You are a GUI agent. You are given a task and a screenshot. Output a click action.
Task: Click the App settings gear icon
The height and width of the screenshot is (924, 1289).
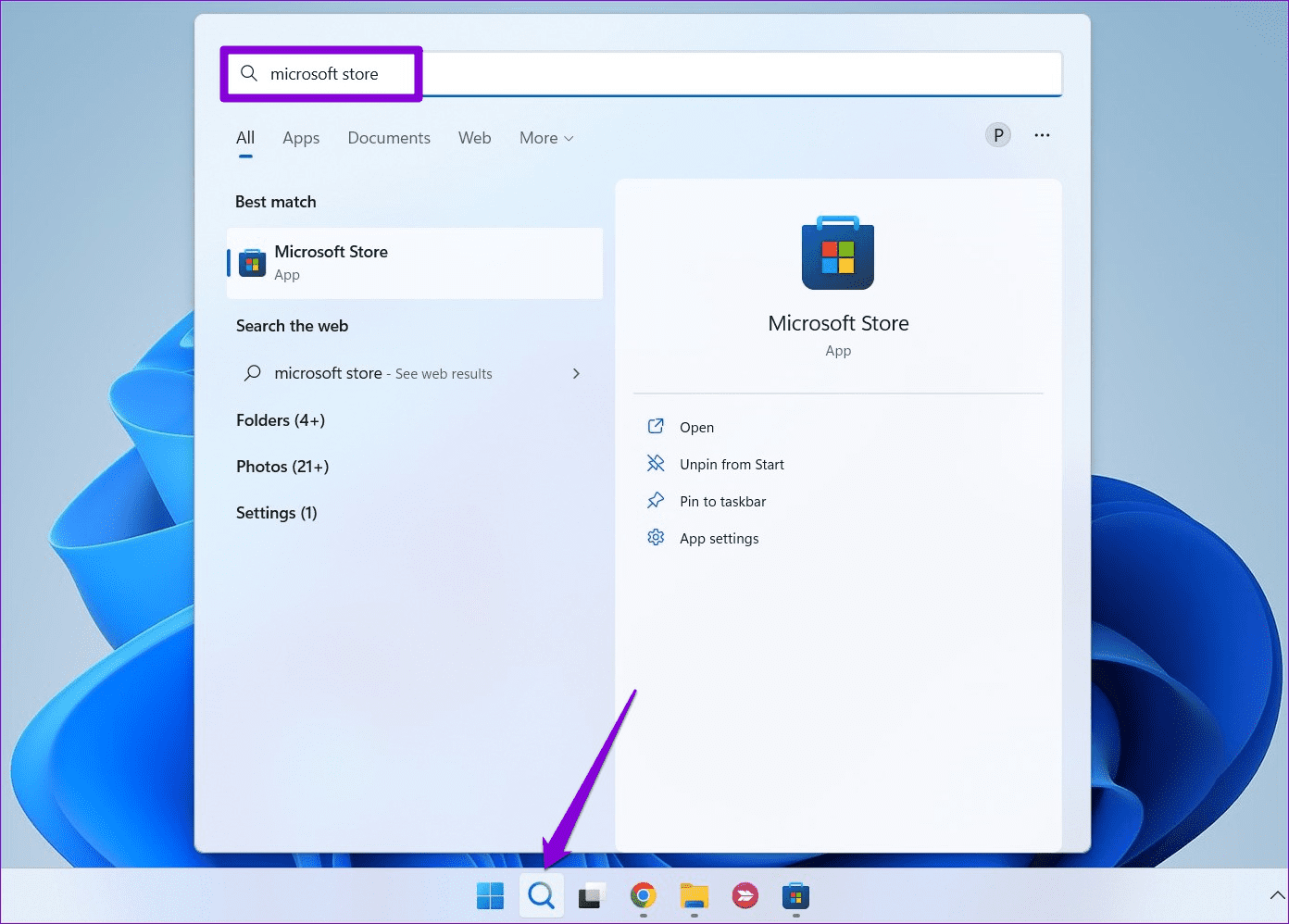pos(656,537)
